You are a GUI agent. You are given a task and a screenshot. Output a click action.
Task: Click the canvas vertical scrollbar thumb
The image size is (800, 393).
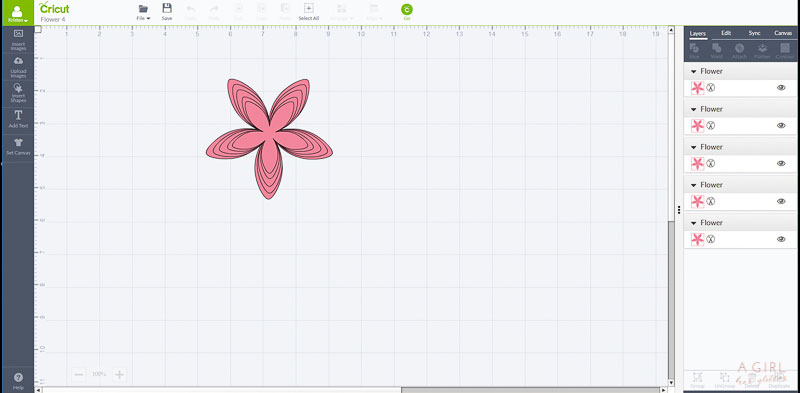pos(671,299)
